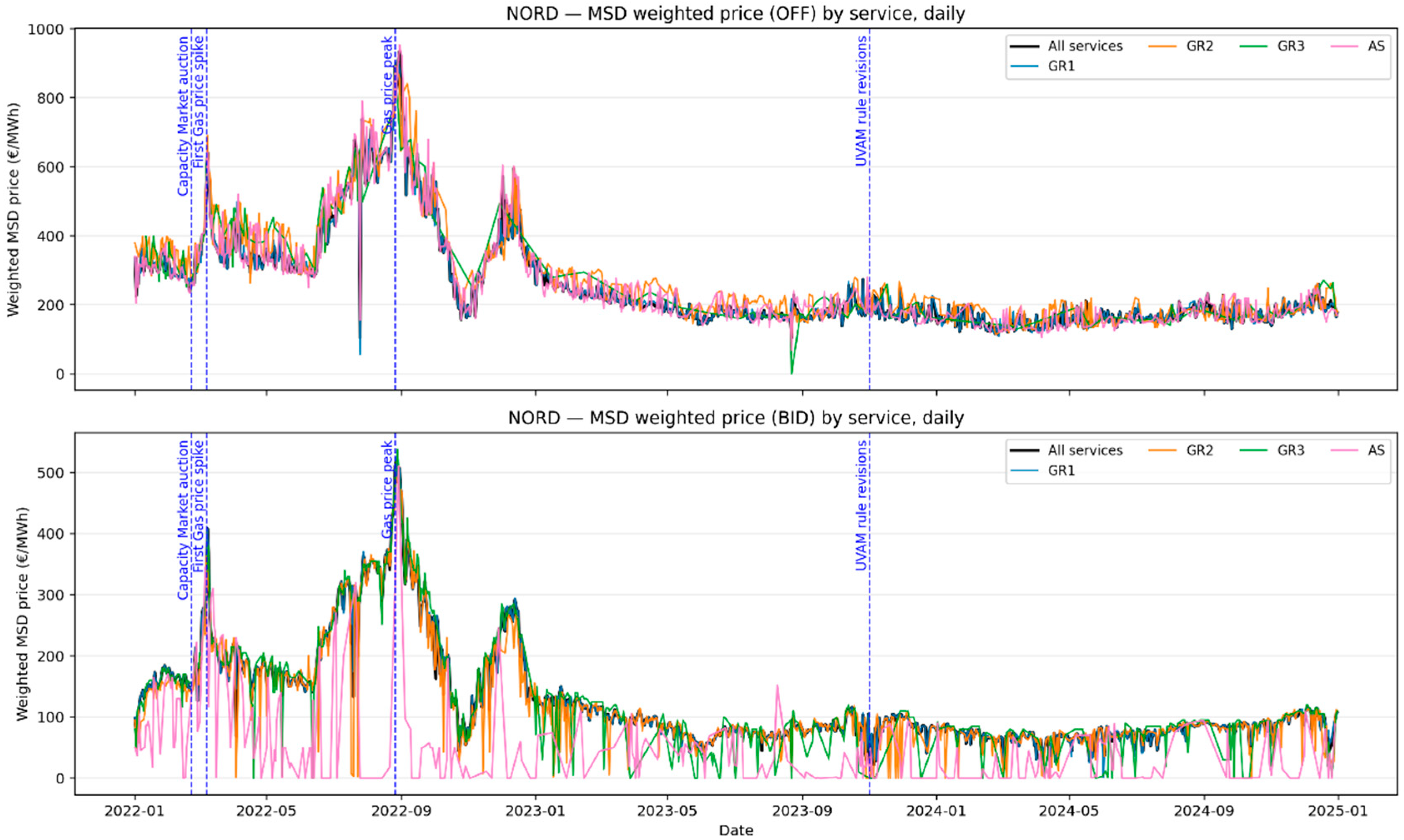The width and height of the screenshot is (1404, 840).
Task: Click the Date x-axis label
Action: (736, 830)
